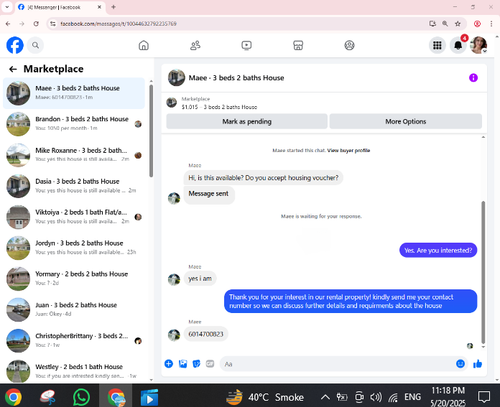Click More Options button
Viewport: 500px width, 407px height.
[406, 121]
